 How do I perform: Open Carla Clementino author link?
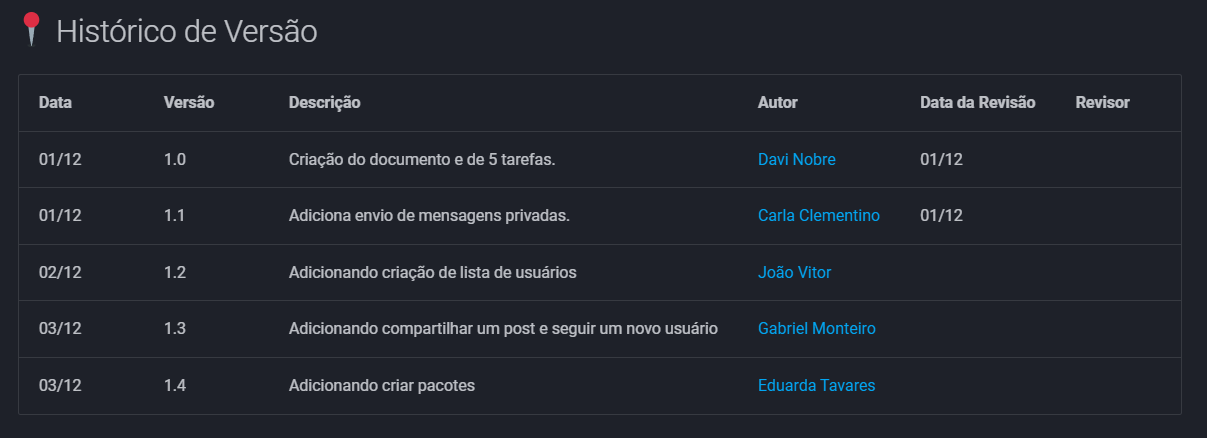819,215
